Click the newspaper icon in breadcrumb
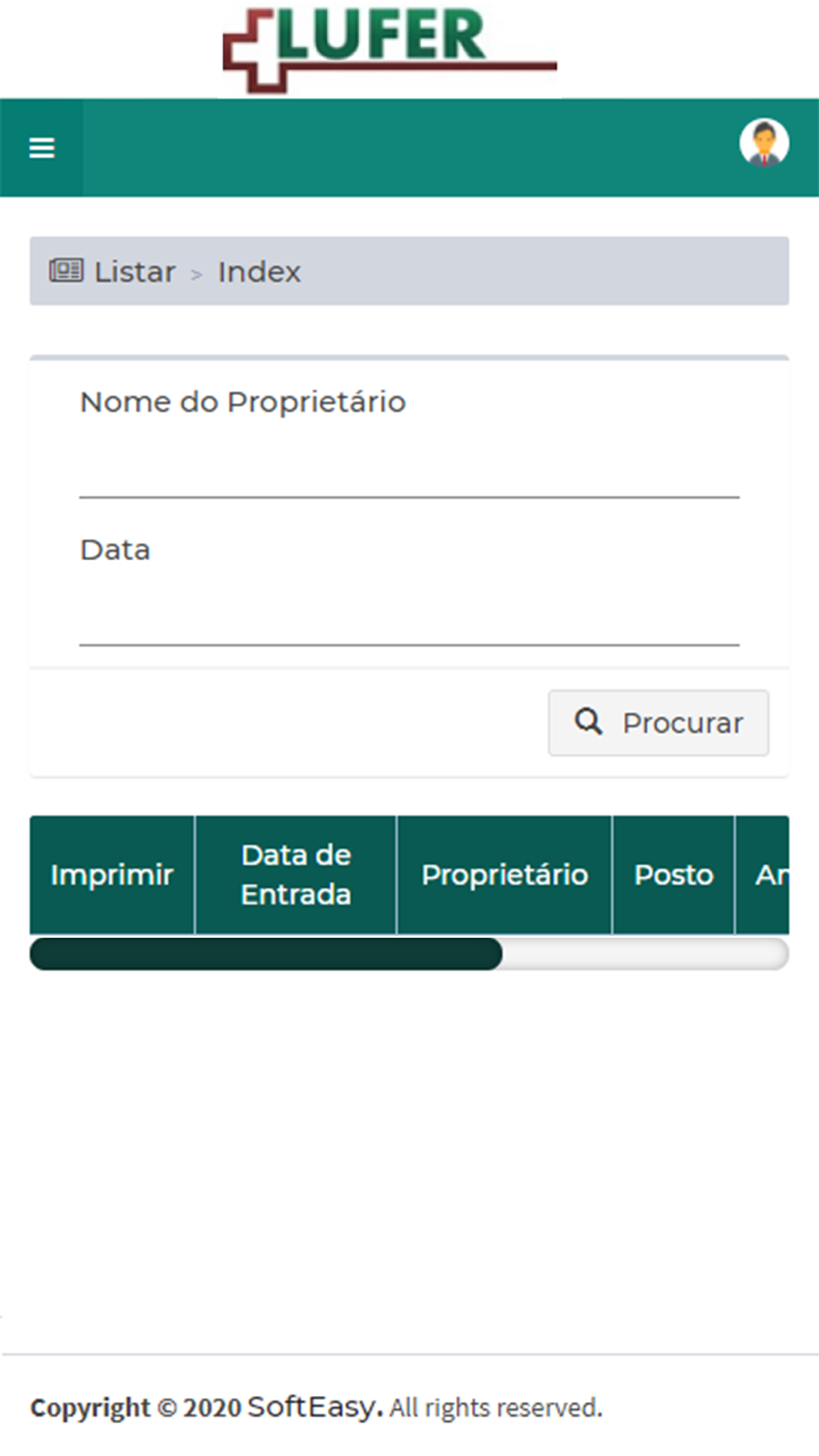The image size is (819, 1456). coord(66,270)
